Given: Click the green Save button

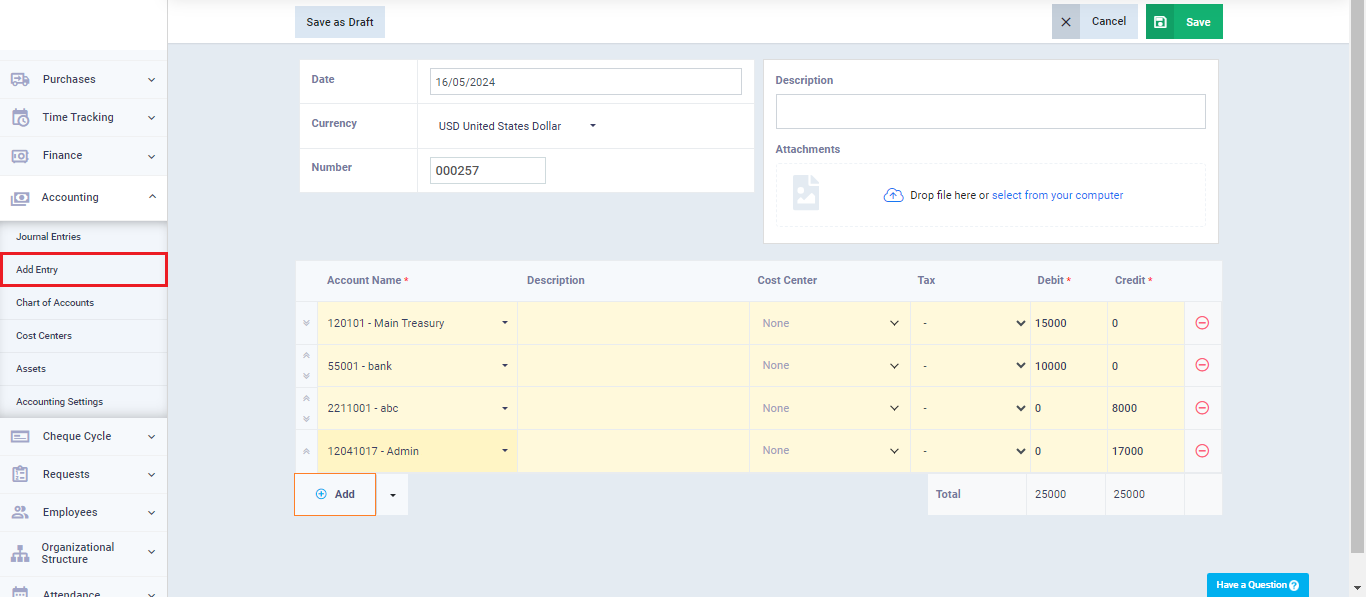Looking at the screenshot, I should (1184, 21).
